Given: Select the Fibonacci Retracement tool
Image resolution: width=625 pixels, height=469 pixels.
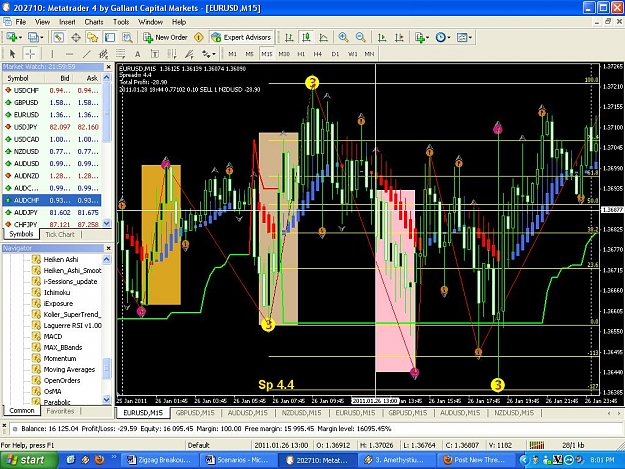Looking at the screenshot, I should pos(120,53).
